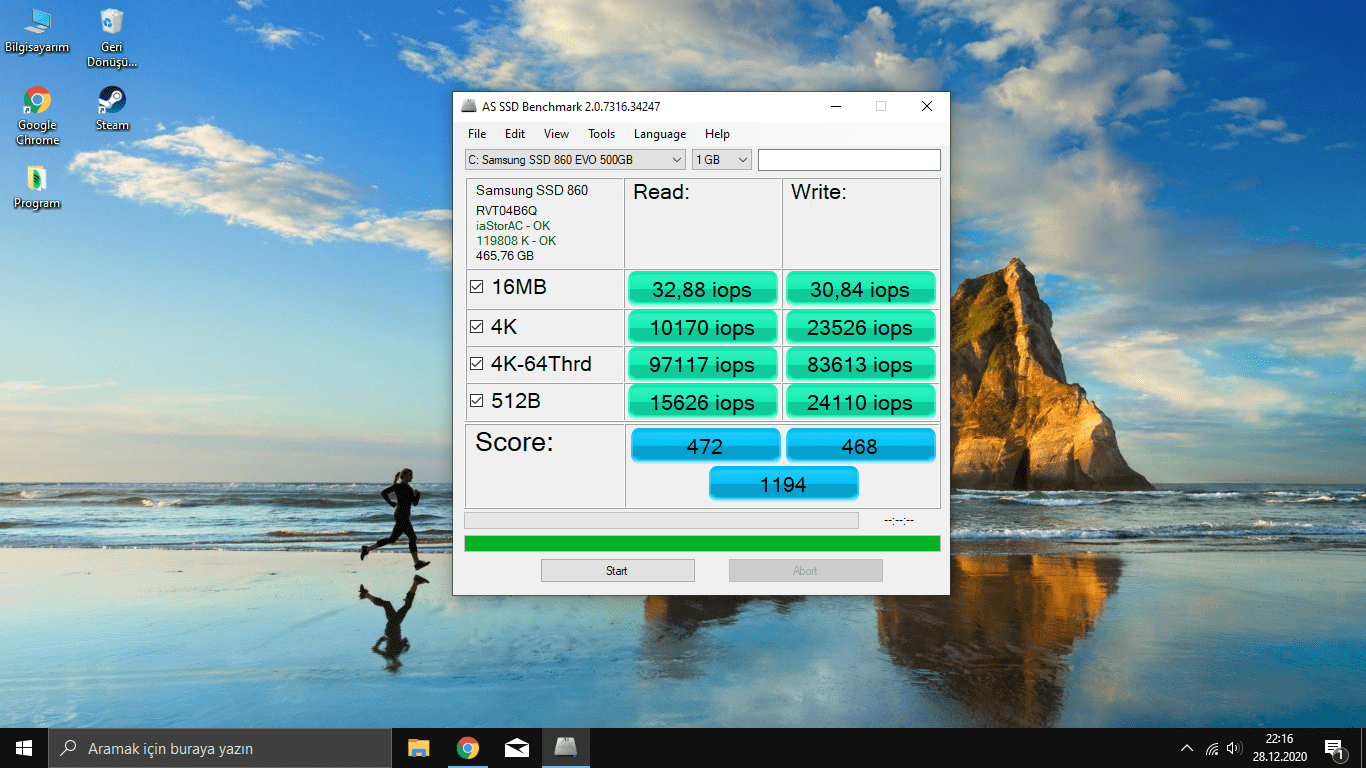
Task: Launch Steam from the desktop
Action: click(112, 108)
